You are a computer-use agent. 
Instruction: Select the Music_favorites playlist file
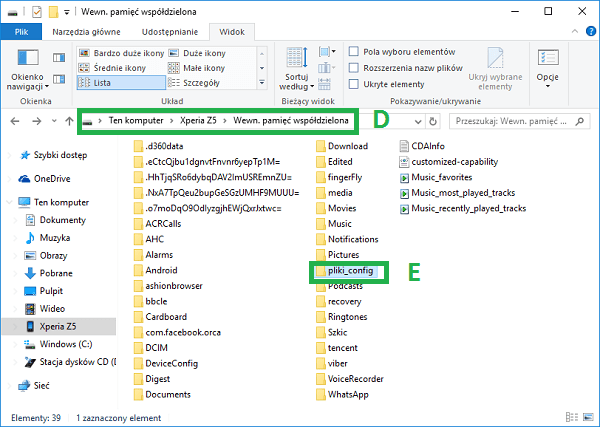(436, 178)
